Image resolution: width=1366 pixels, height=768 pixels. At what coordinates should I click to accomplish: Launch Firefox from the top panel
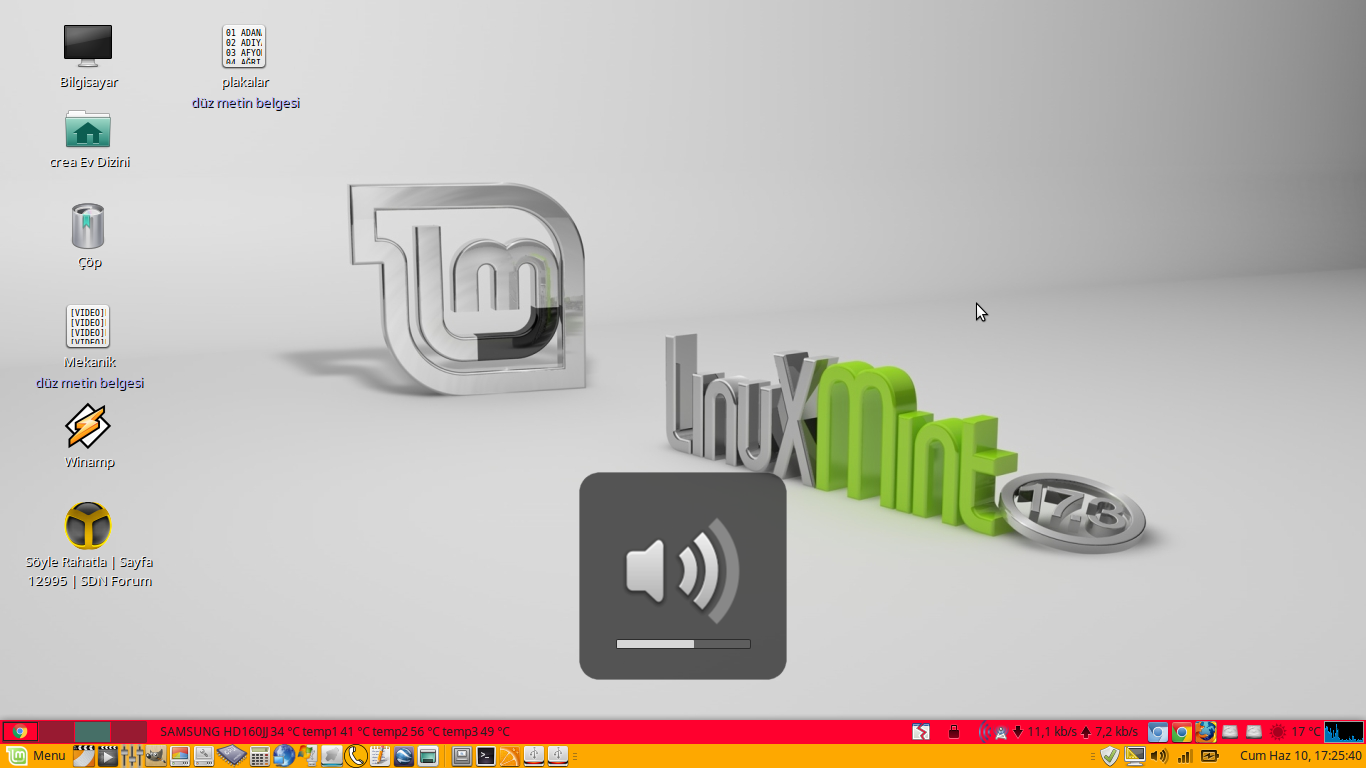[x=1206, y=732]
